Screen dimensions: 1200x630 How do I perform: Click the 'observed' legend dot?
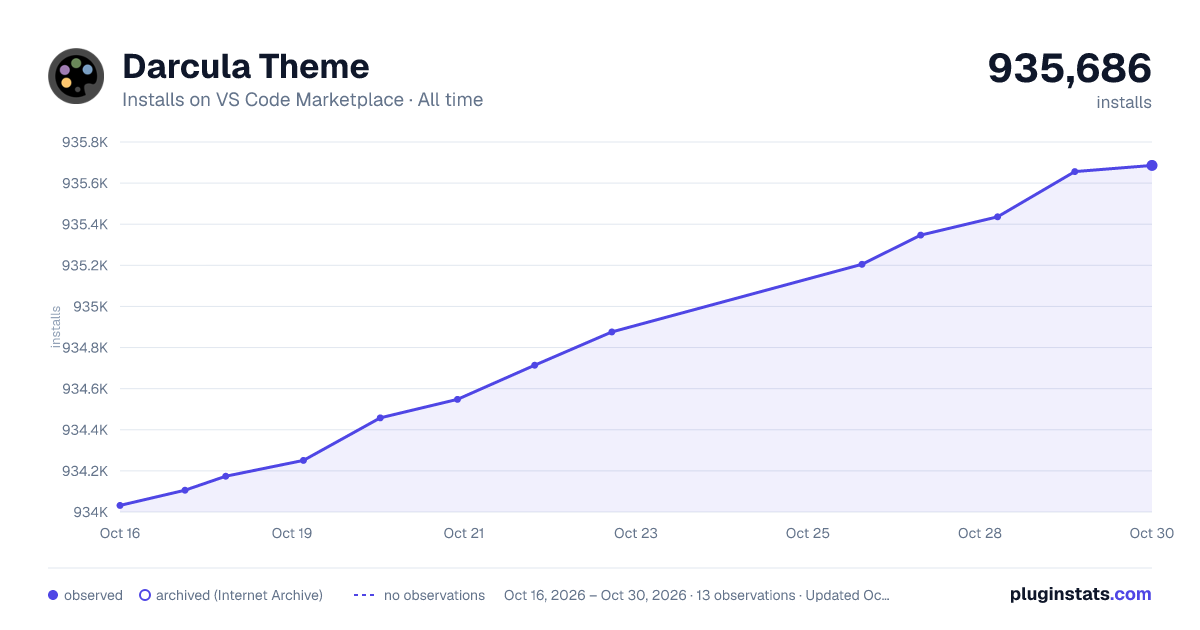[x=53, y=595]
